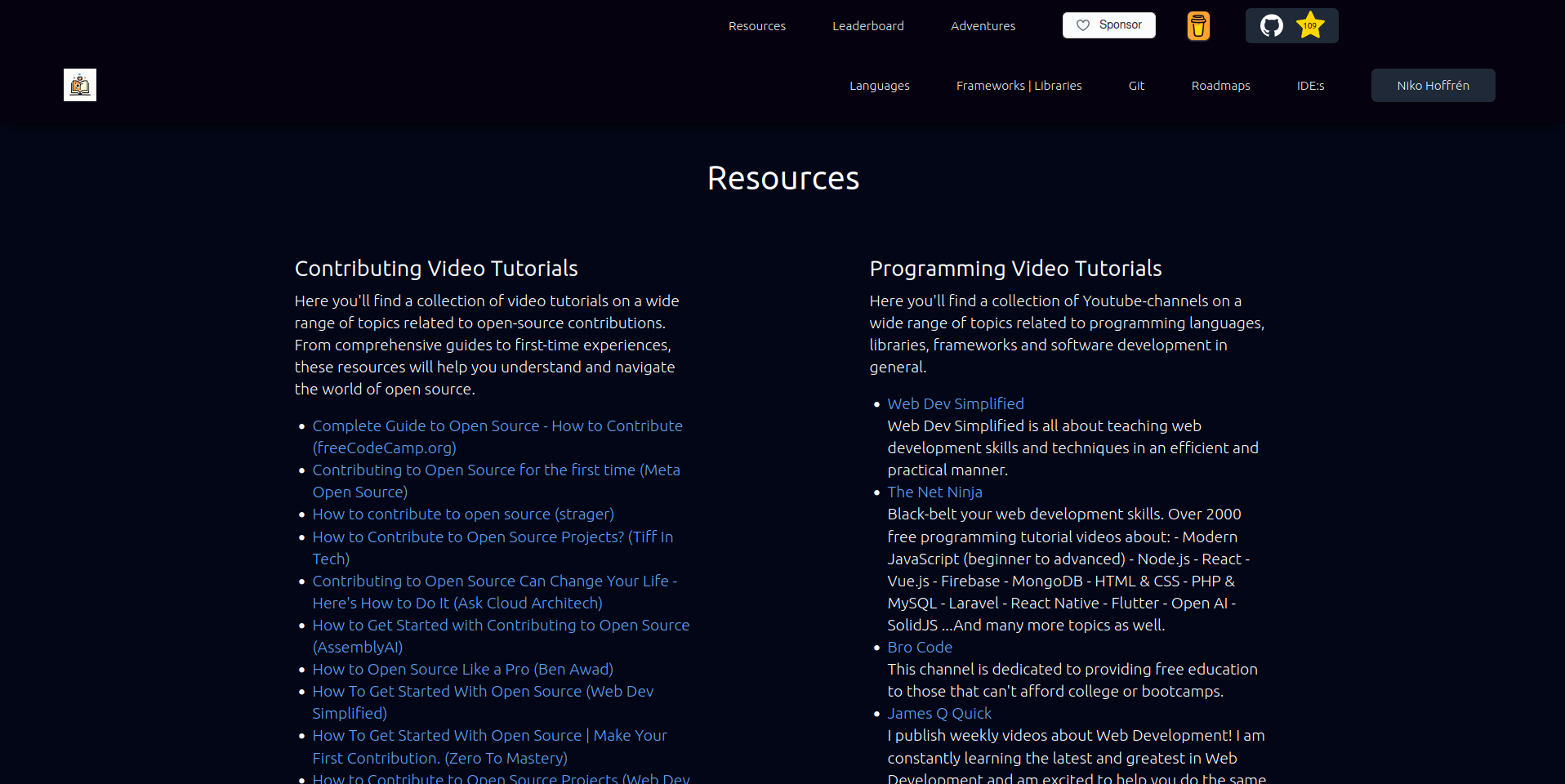This screenshot has width=1565, height=784.
Task: Click the star count badge
Action: [1310, 25]
